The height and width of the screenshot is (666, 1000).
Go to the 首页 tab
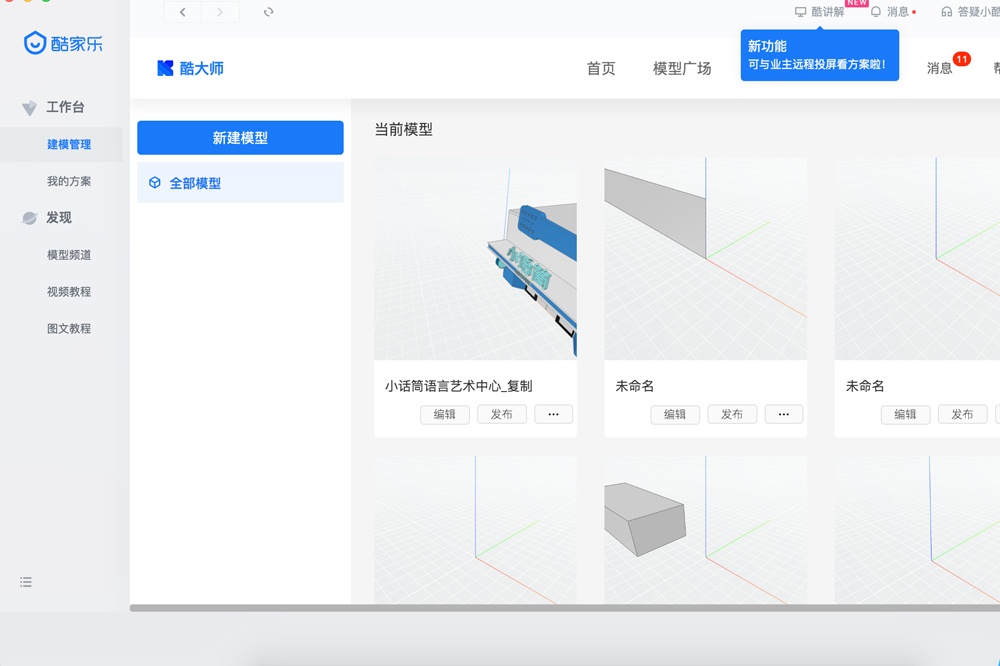pos(601,68)
